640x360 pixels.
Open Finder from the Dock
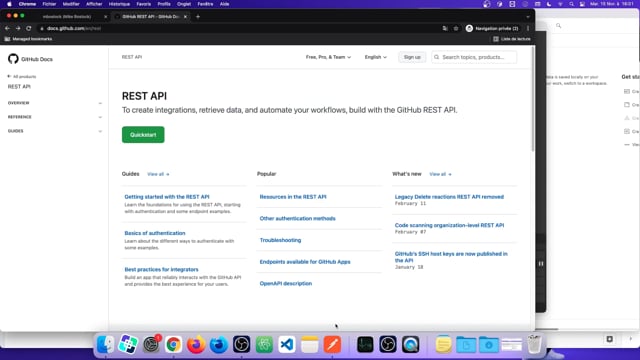pyautogui.click(x=106, y=344)
